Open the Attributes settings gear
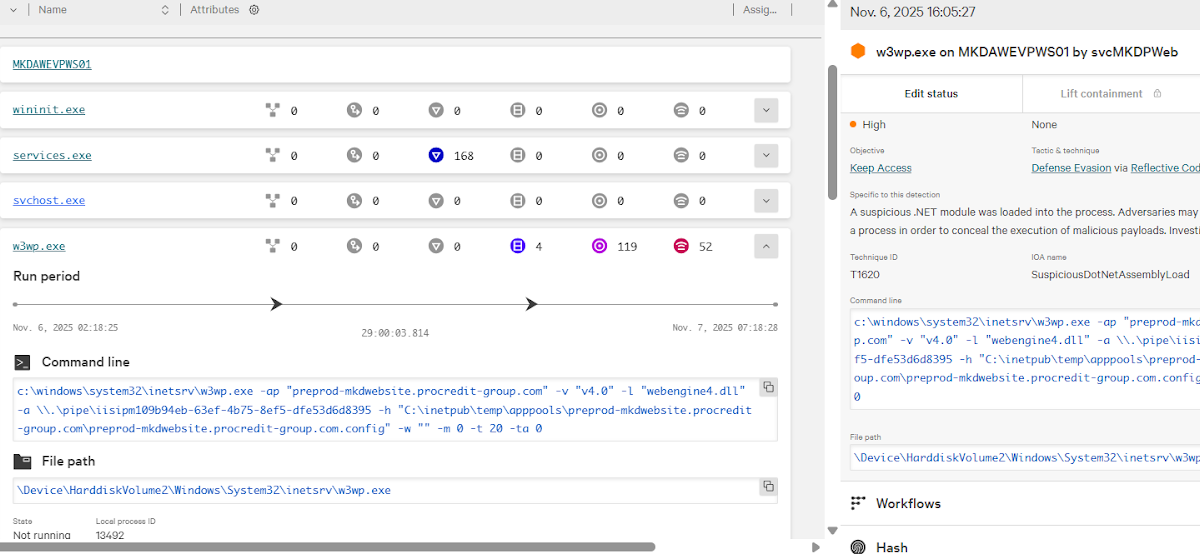 (x=254, y=10)
